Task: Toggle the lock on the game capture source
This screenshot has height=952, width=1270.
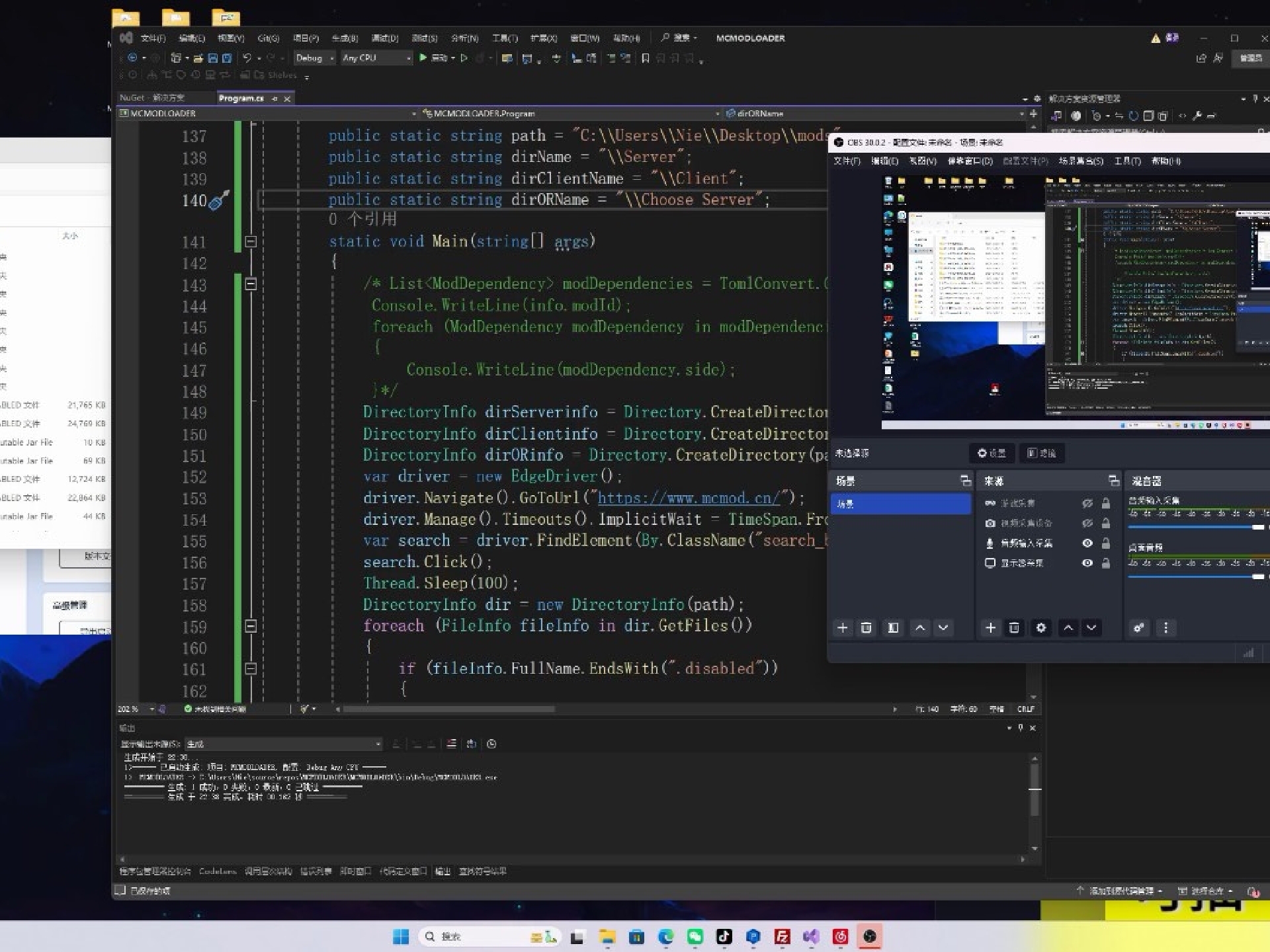Action: [x=1105, y=503]
